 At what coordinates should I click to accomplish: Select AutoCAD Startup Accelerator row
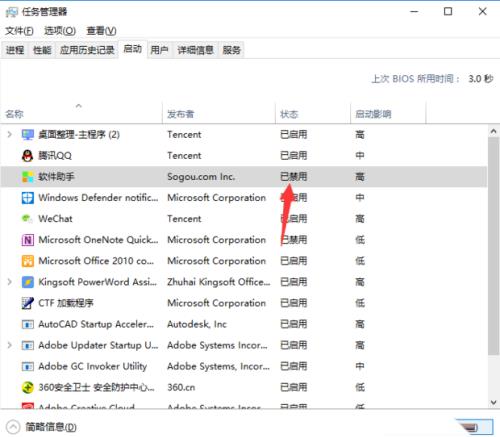point(244,324)
